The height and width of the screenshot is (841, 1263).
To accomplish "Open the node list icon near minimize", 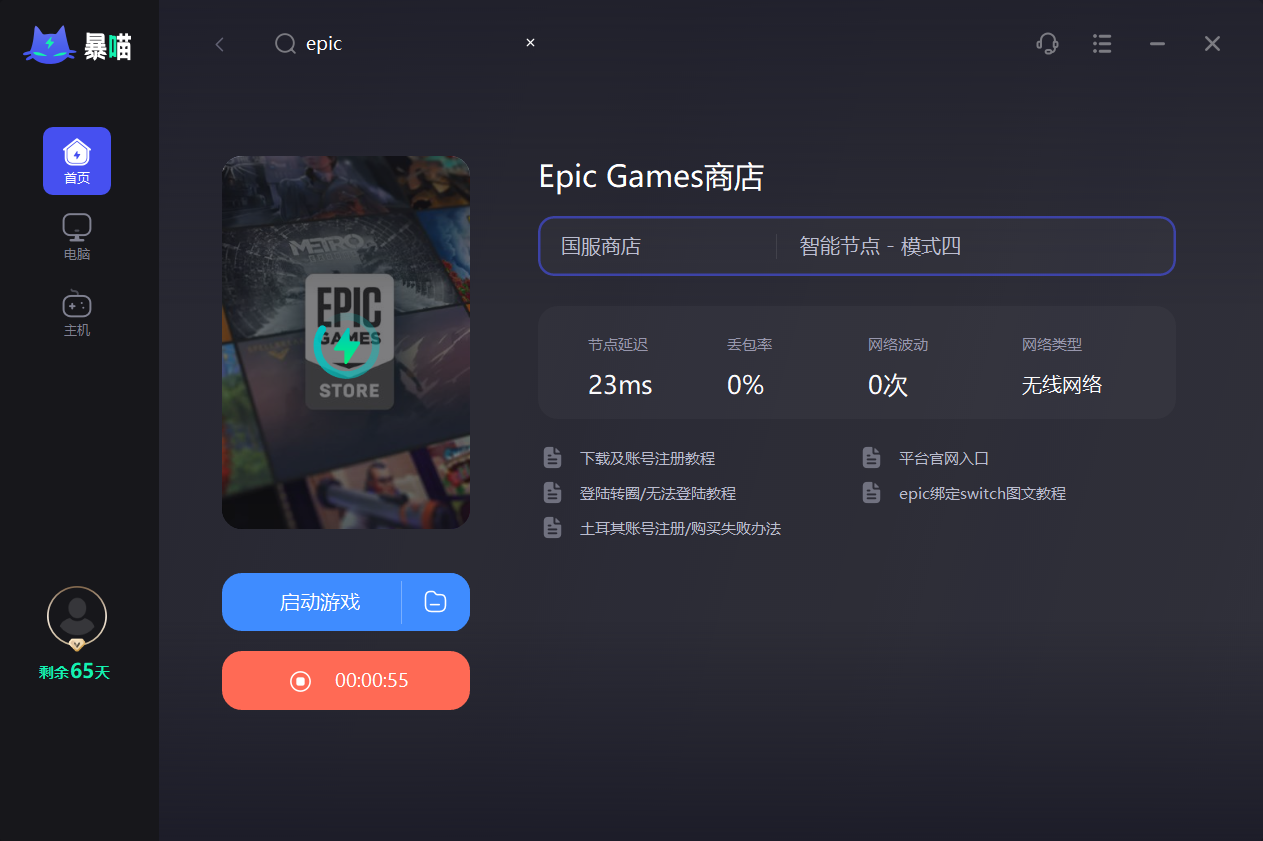I will (1102, 43).
